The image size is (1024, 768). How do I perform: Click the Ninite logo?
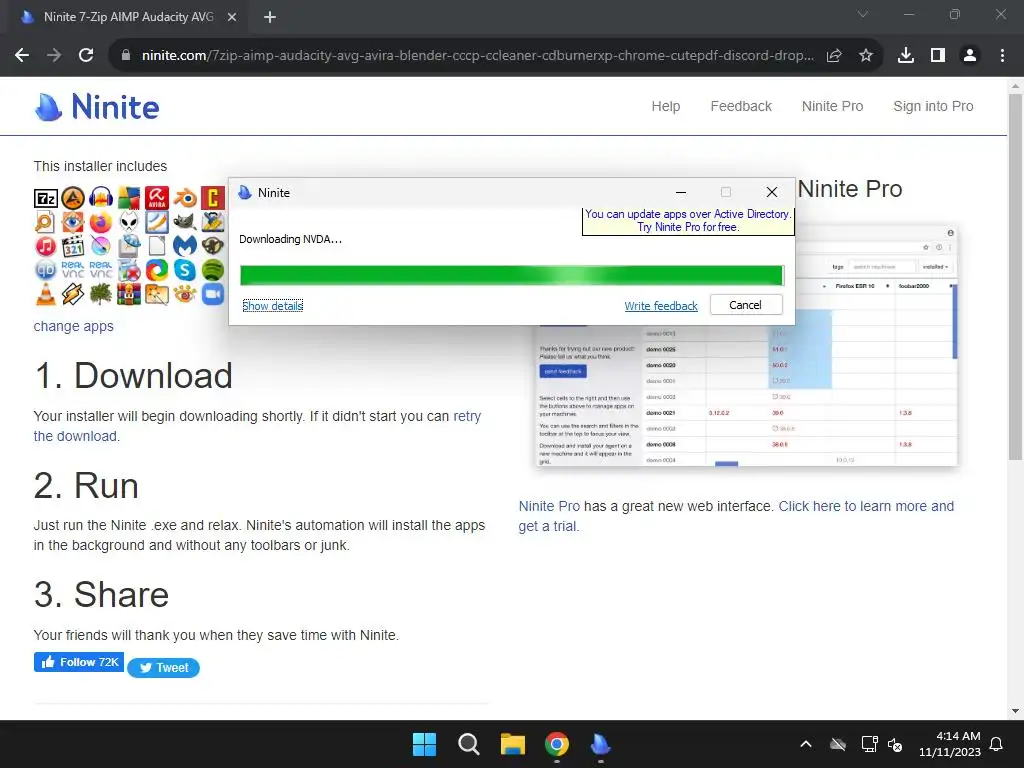point(97,106)
